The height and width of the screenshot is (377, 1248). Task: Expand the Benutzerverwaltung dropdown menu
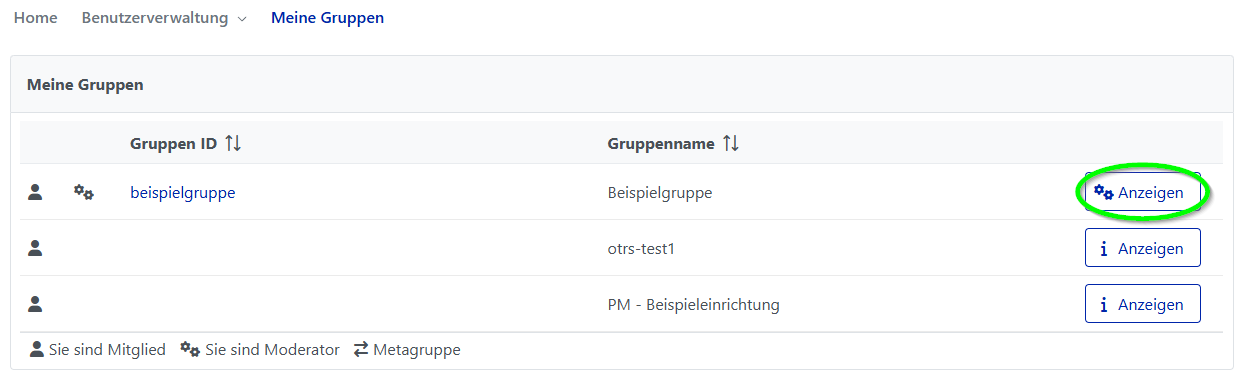point(164,18)
